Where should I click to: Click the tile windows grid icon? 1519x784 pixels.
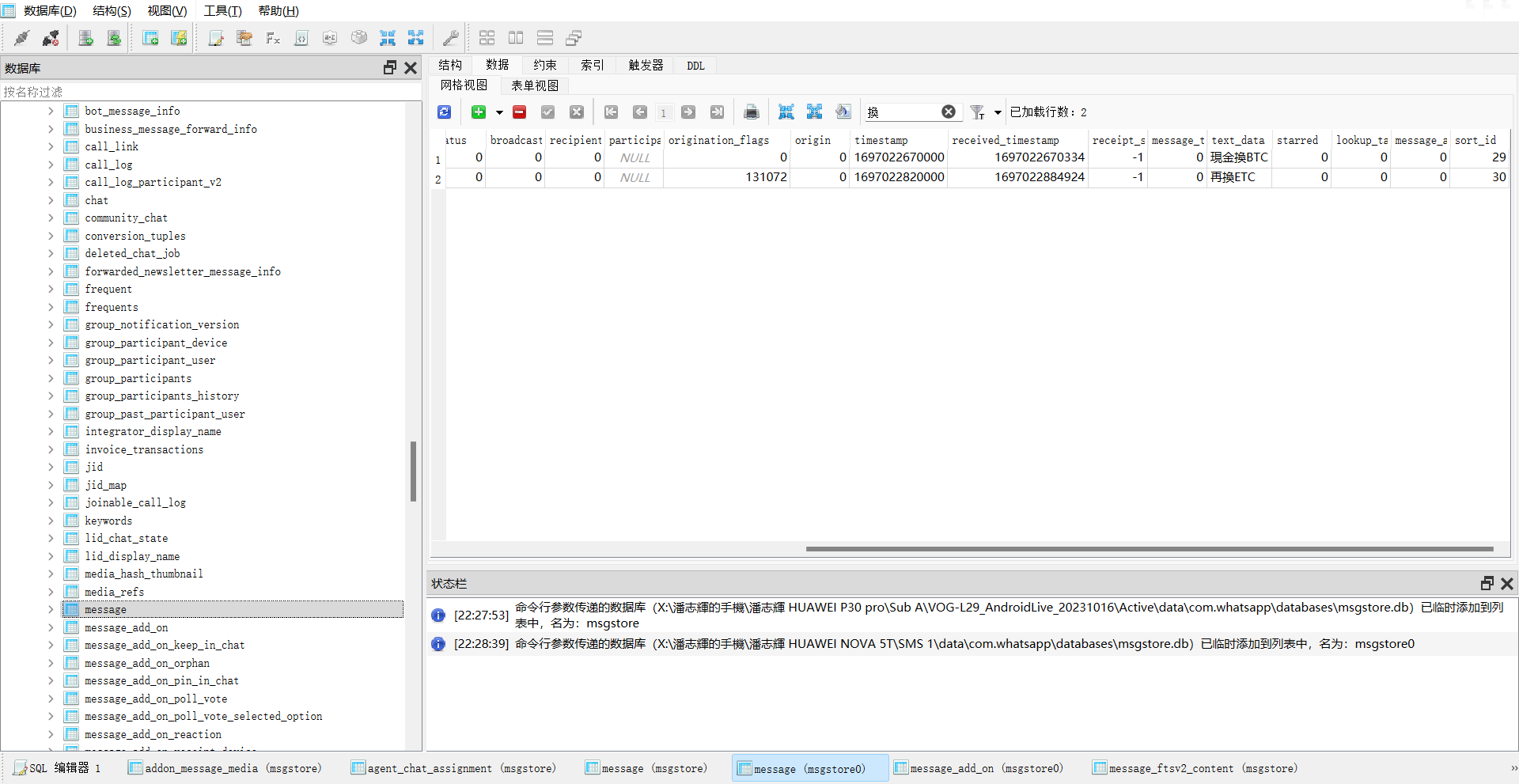tap(487, 38)
